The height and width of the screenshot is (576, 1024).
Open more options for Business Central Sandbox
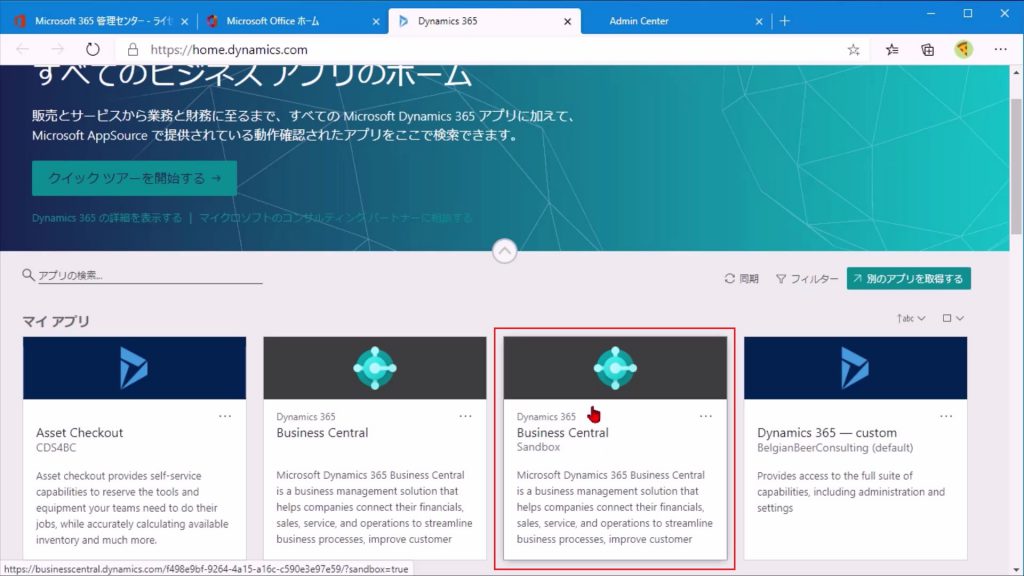(x=706, y=416)
